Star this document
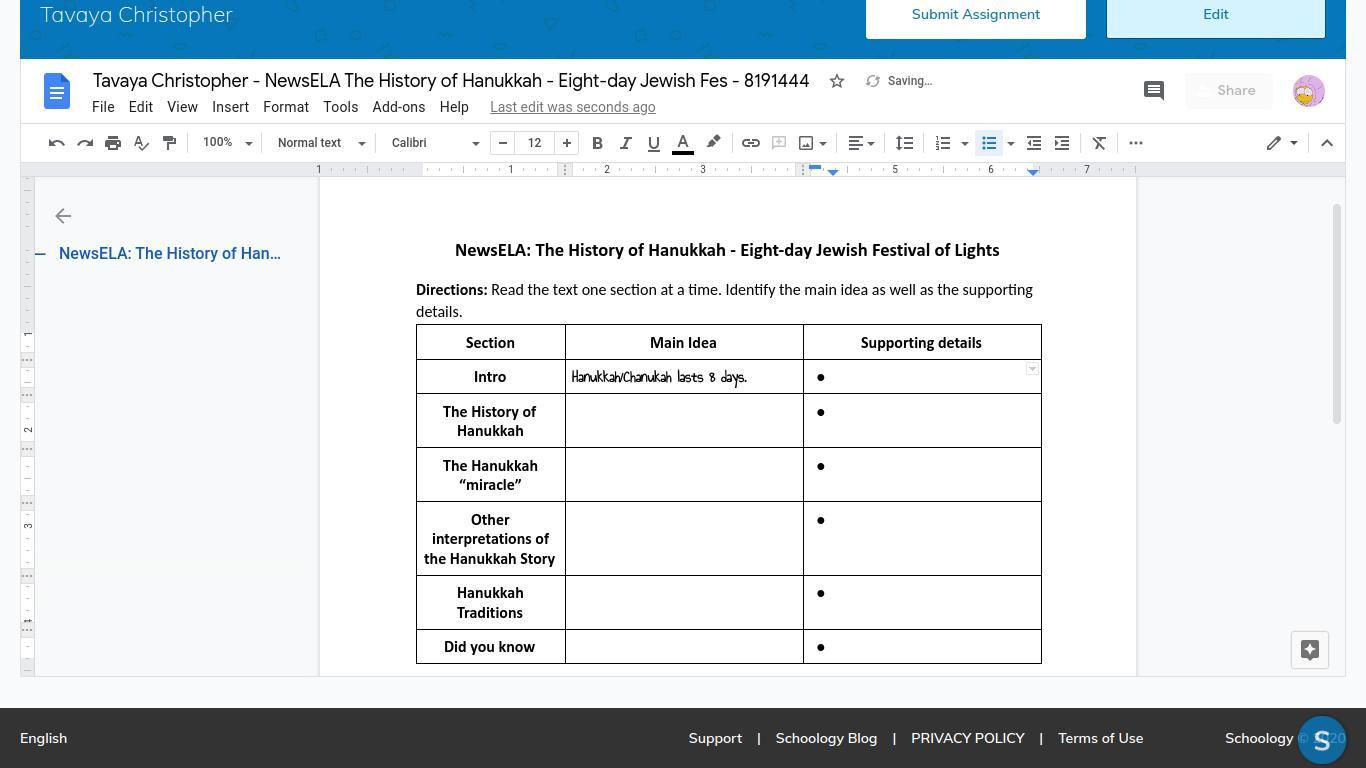 point(837,81)
